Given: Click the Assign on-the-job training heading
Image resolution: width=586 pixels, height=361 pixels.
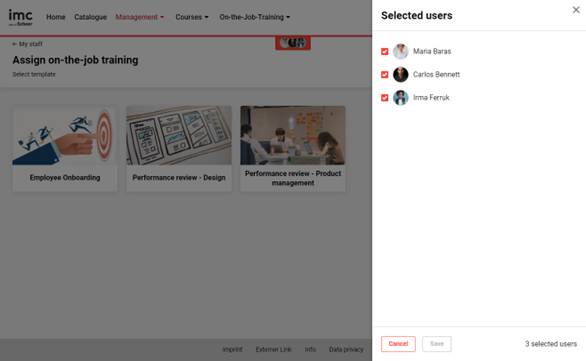Looking at the screenshot, I should coord(75,60).
